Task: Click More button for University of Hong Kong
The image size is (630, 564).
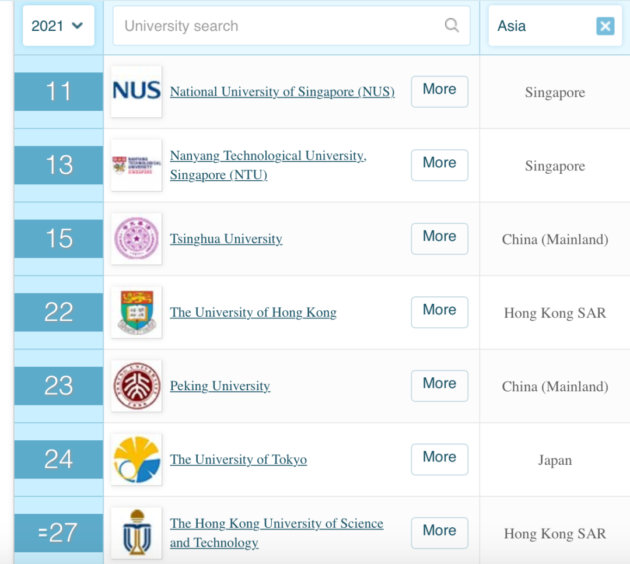Action: (x=440, y=312)
